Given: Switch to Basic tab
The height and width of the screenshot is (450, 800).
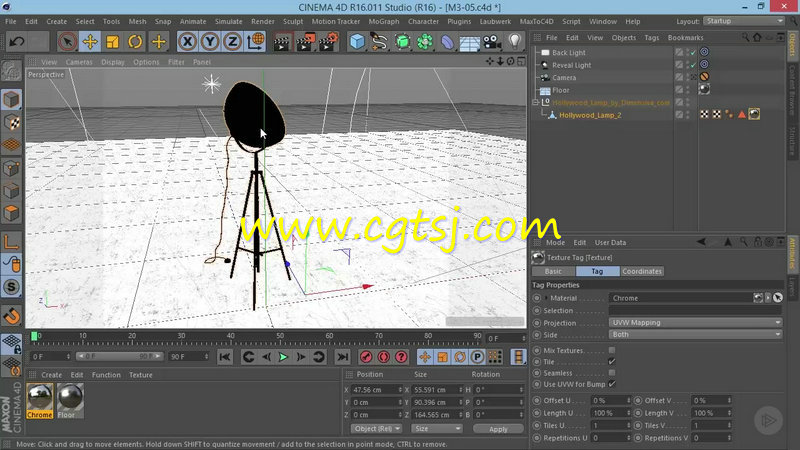Looking at the screenshot, I should 553,271.
